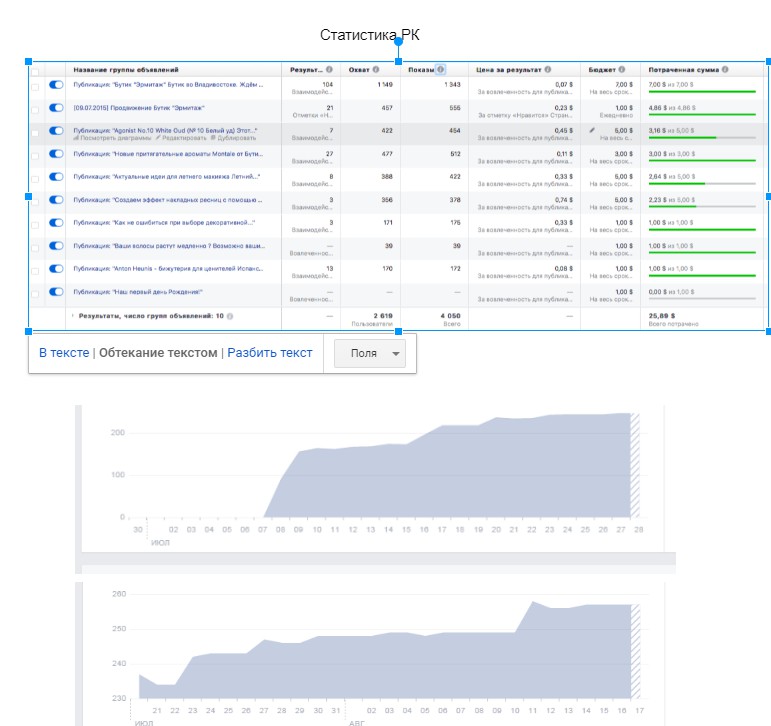Click Редактировать under the Agonist row
This screenshot has width=771, height=726.
click(184, 138)
